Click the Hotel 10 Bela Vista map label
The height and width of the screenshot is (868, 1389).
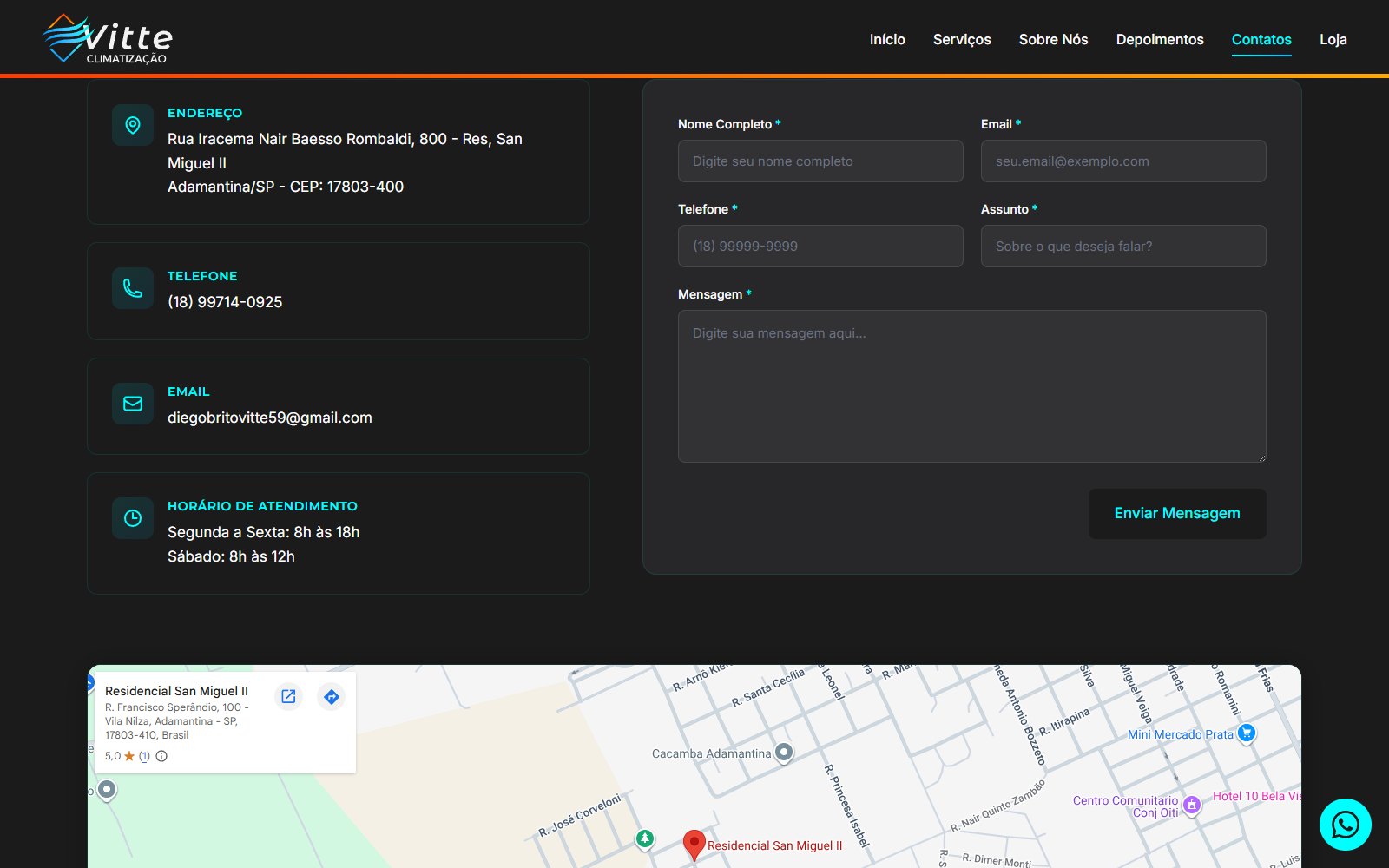point(1256,796)
